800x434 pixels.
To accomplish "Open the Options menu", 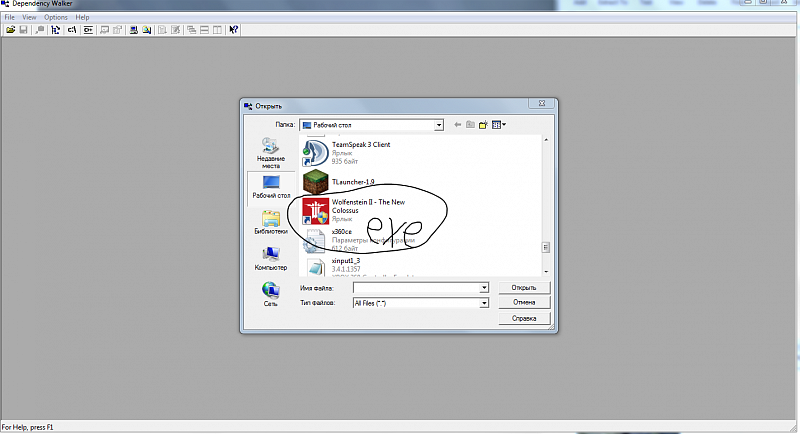I will click(56, 17).
